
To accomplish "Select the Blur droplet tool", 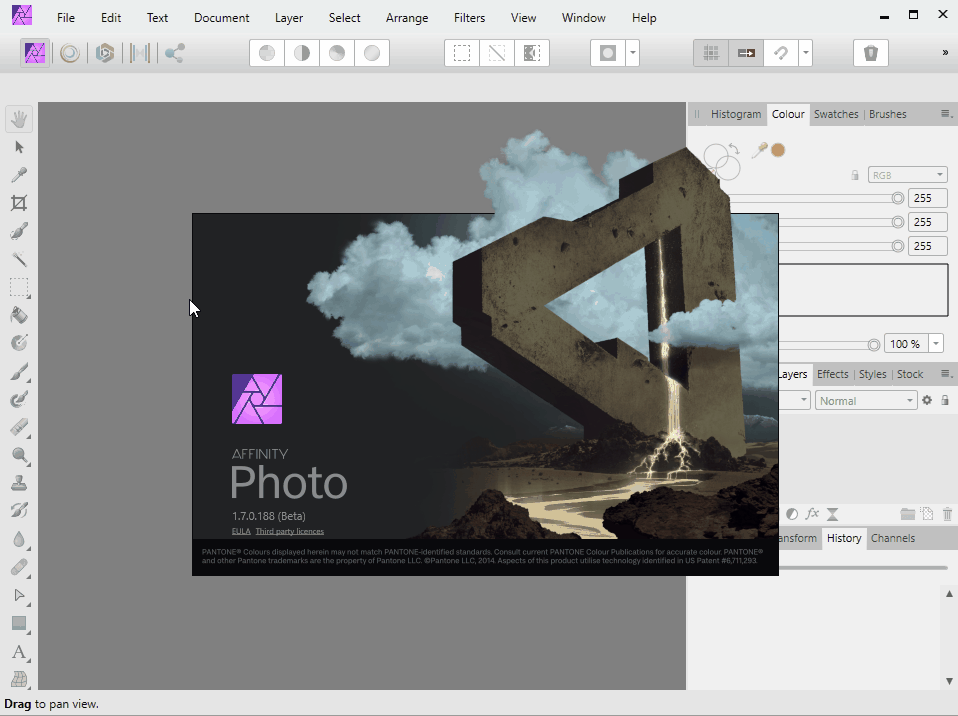I will click(x=19, y=539).
